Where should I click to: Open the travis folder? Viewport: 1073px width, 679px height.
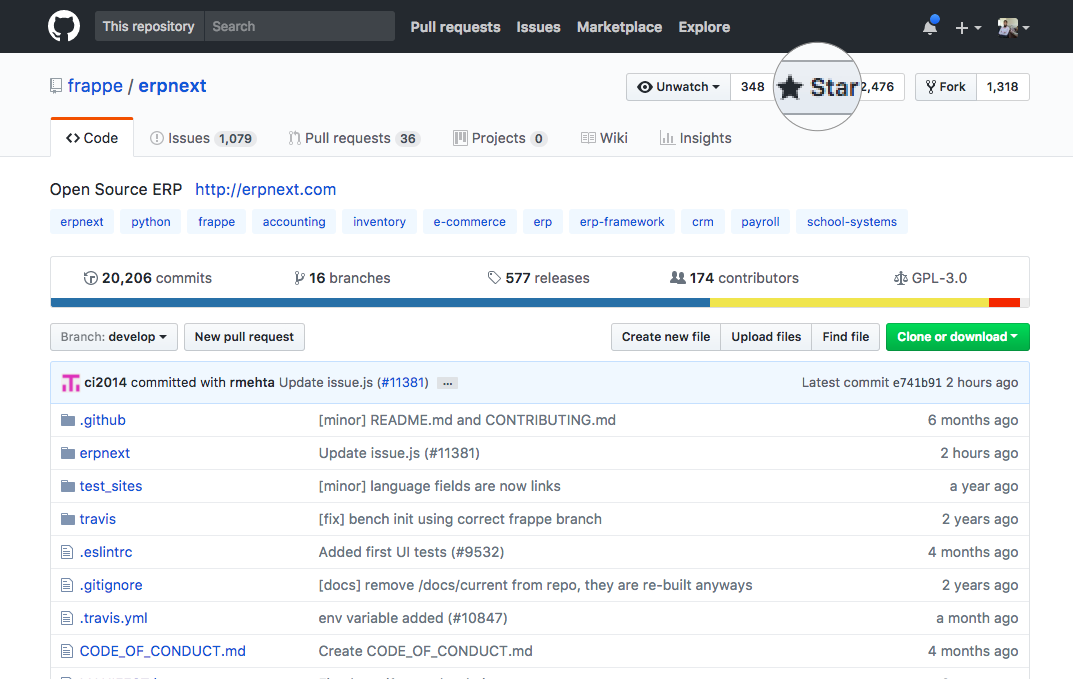pos(98,519)
